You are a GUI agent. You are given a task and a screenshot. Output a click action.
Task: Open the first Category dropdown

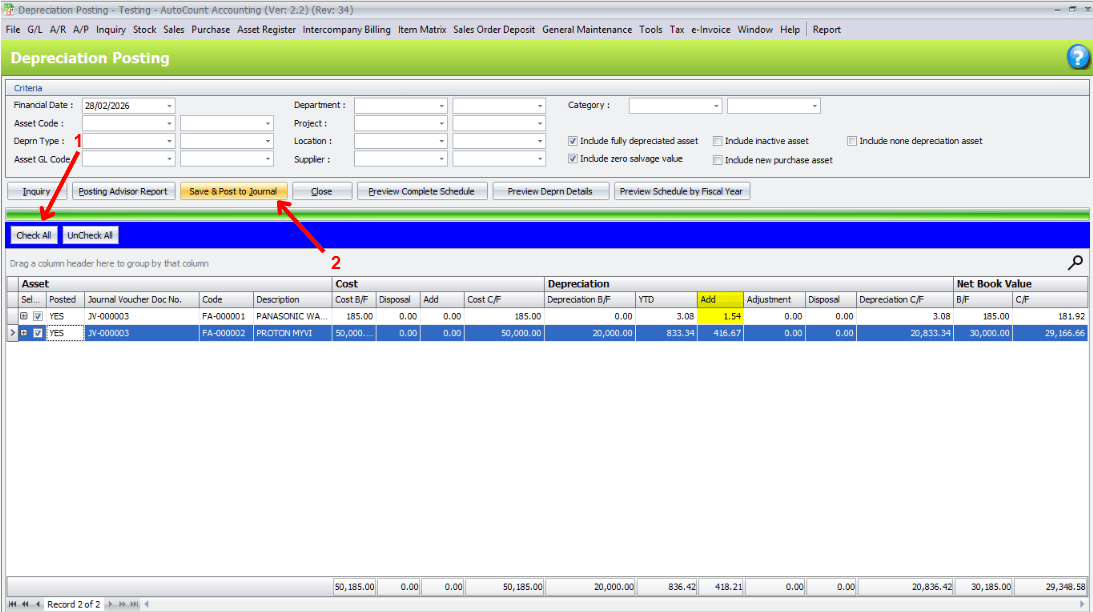pos(715,106)
